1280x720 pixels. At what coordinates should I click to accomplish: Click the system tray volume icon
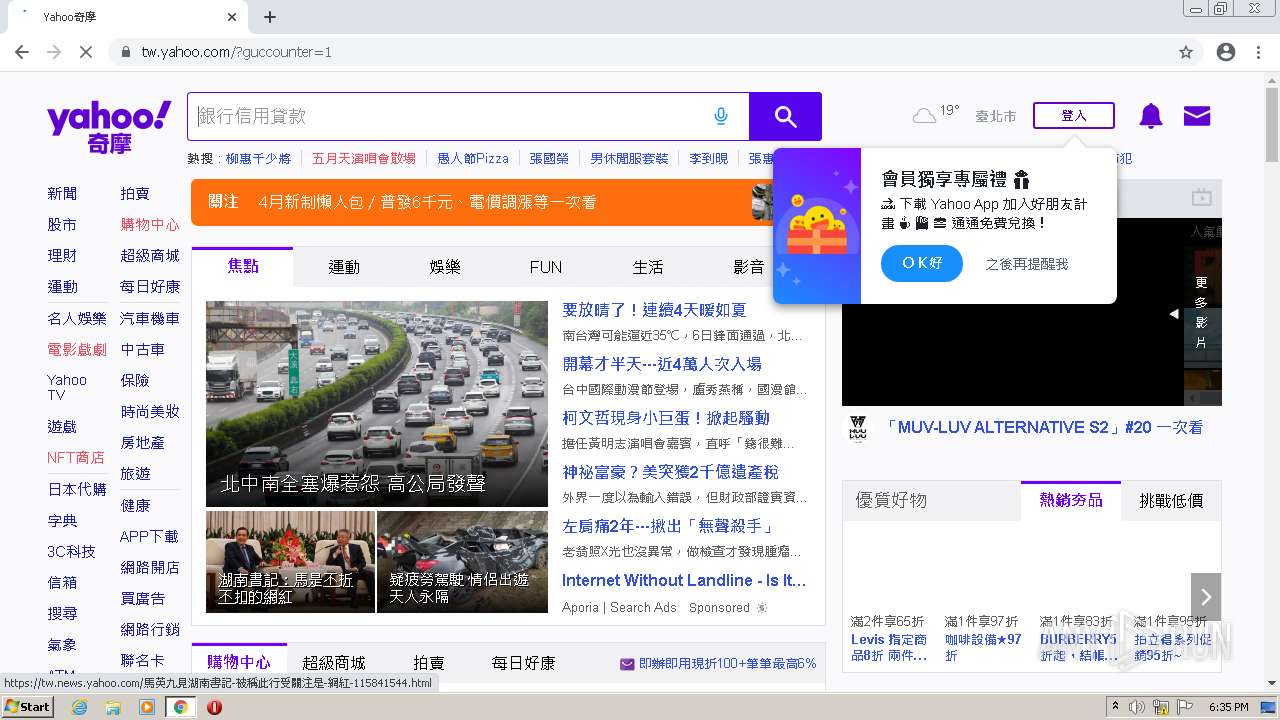point(1137,707)
